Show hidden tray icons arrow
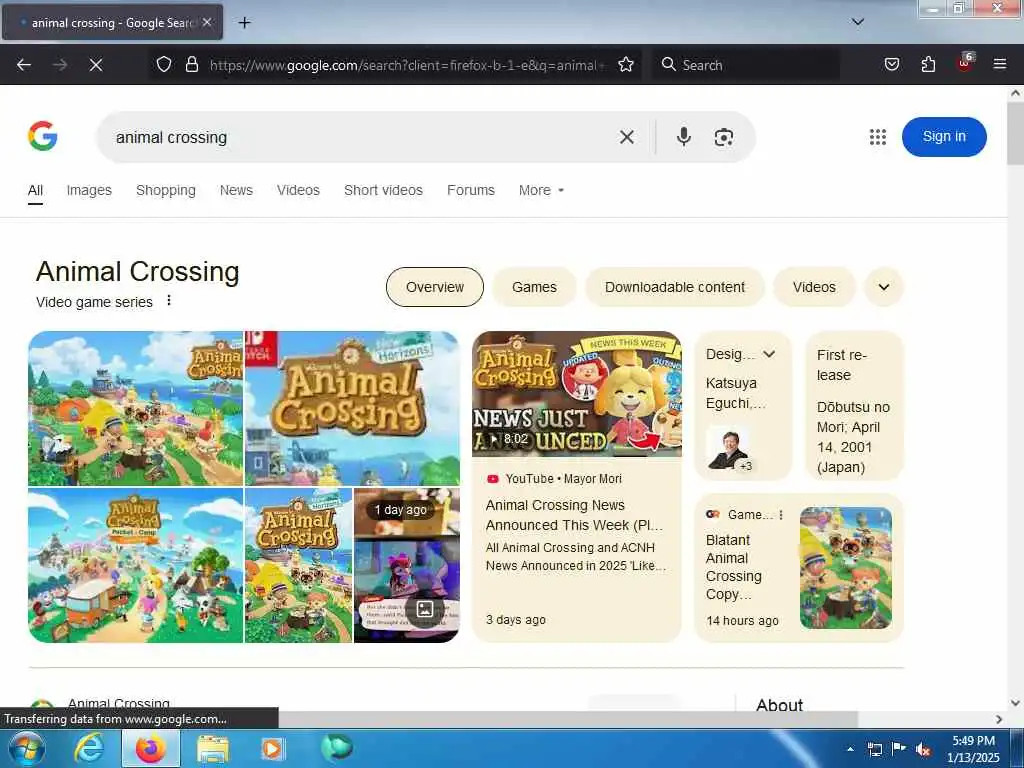 tap(850, 750)
